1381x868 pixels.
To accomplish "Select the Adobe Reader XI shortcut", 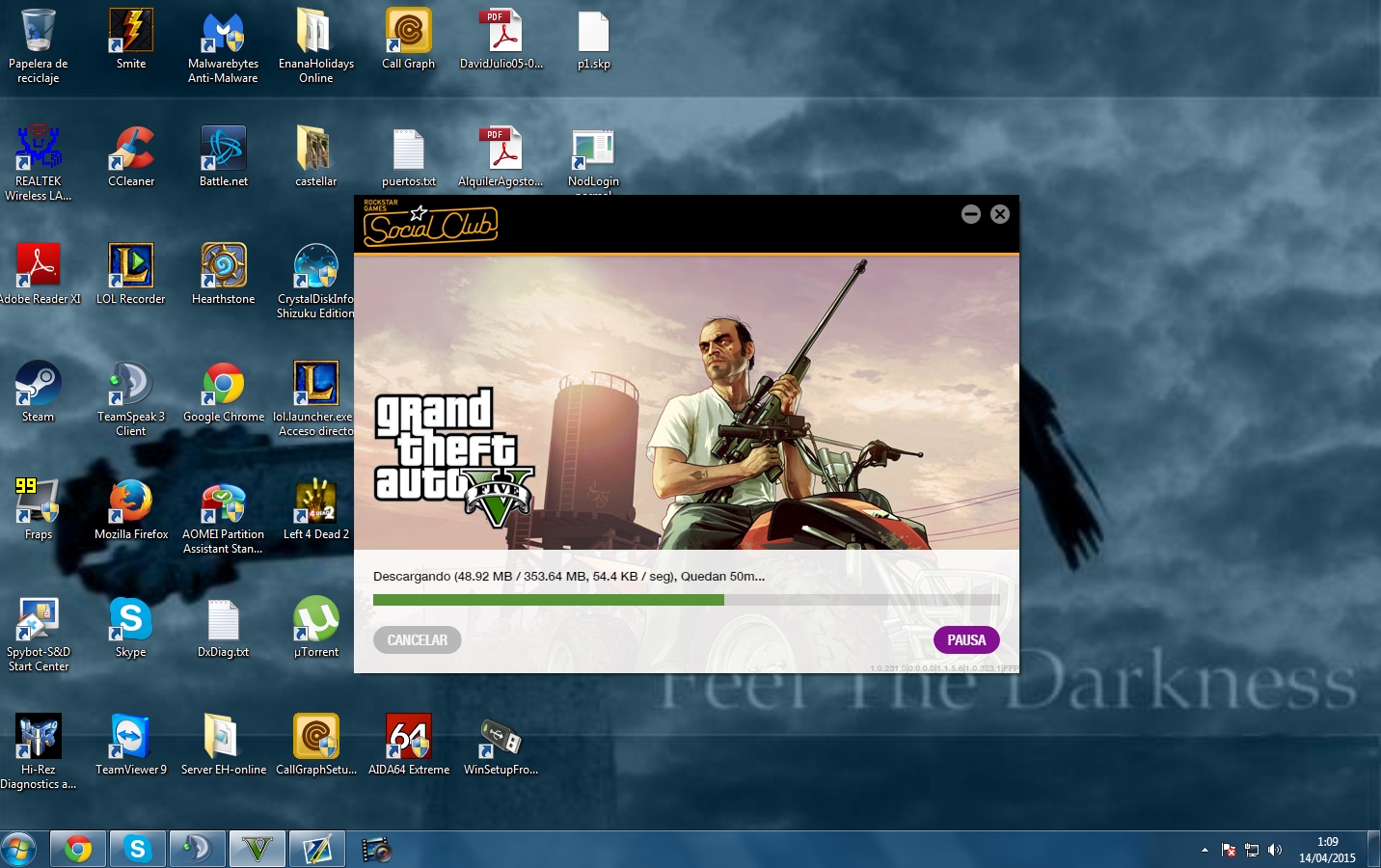I will 39,275.
